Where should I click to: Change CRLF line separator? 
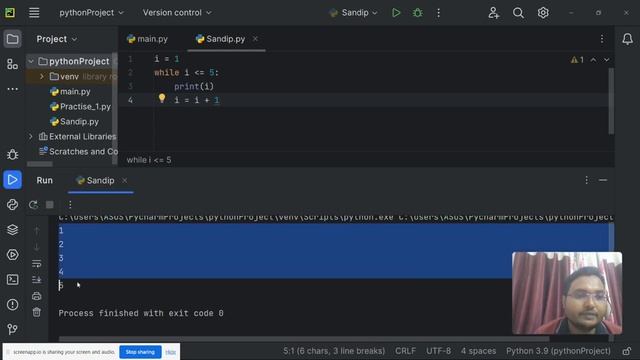[x=405, y=351]
